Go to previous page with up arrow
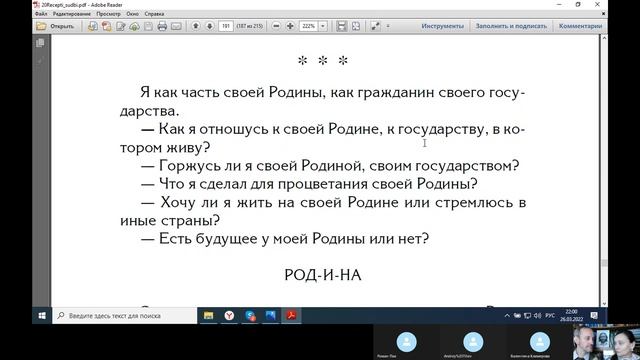 (x=196, y=26)
